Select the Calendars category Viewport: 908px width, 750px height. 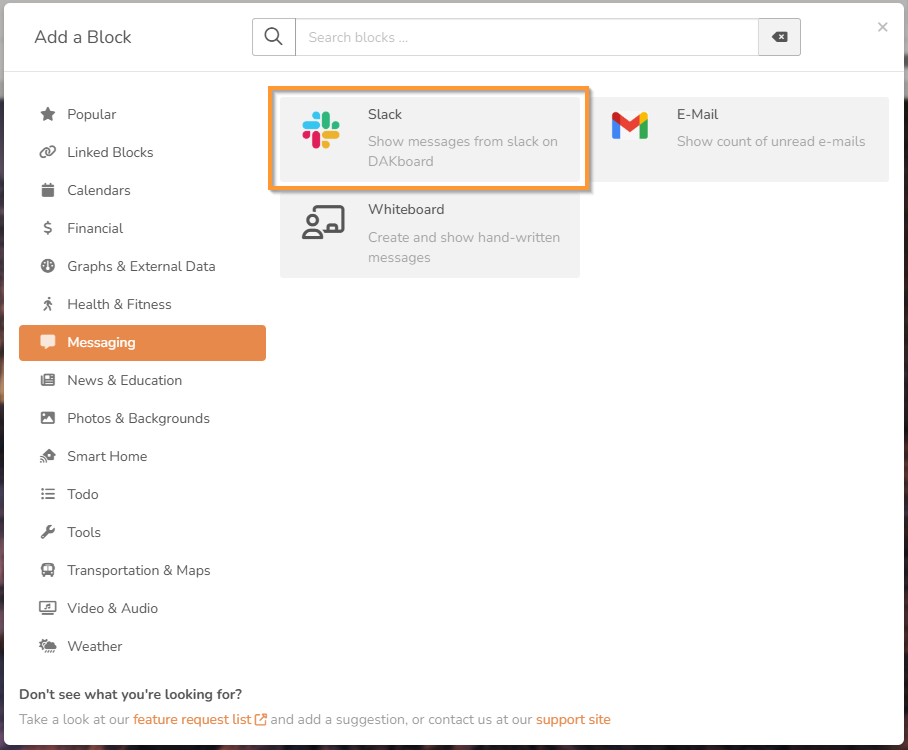[142, 190]
